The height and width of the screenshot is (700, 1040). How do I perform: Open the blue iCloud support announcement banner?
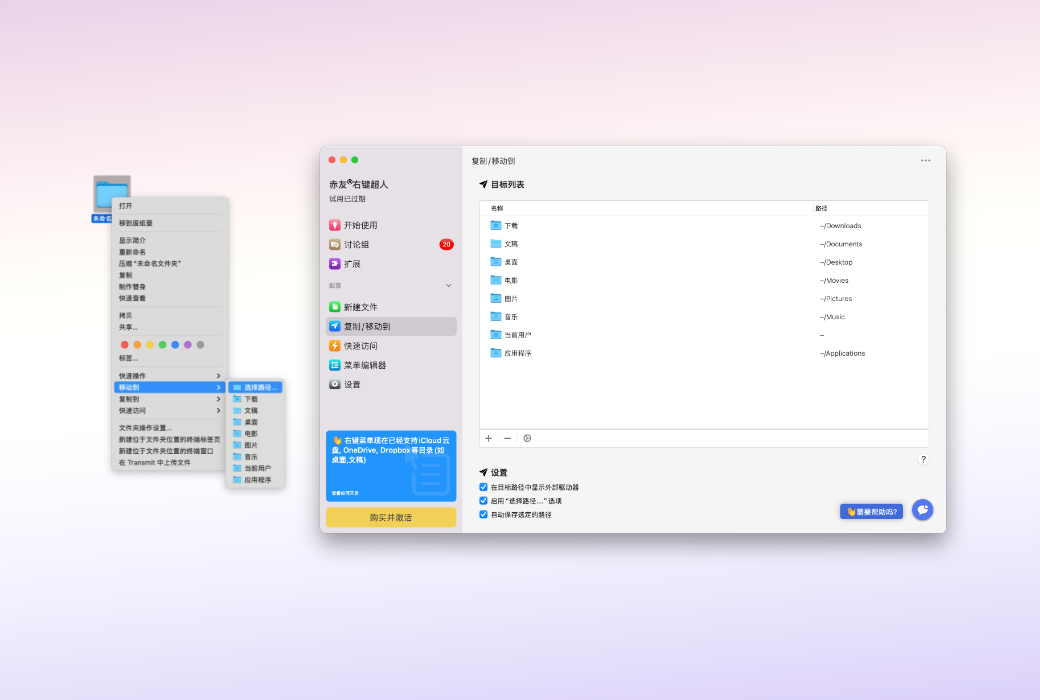pyautogui.click(x=391, y=466)
